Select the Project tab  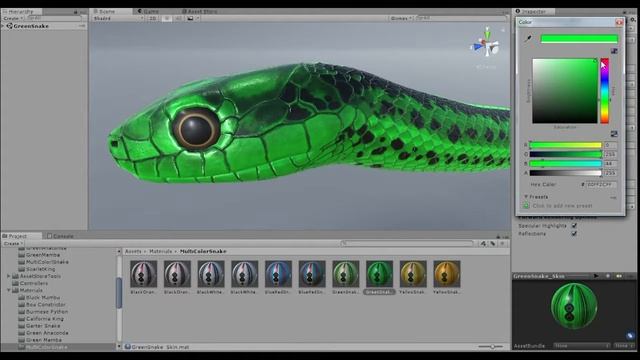click(x=21, y=236)
